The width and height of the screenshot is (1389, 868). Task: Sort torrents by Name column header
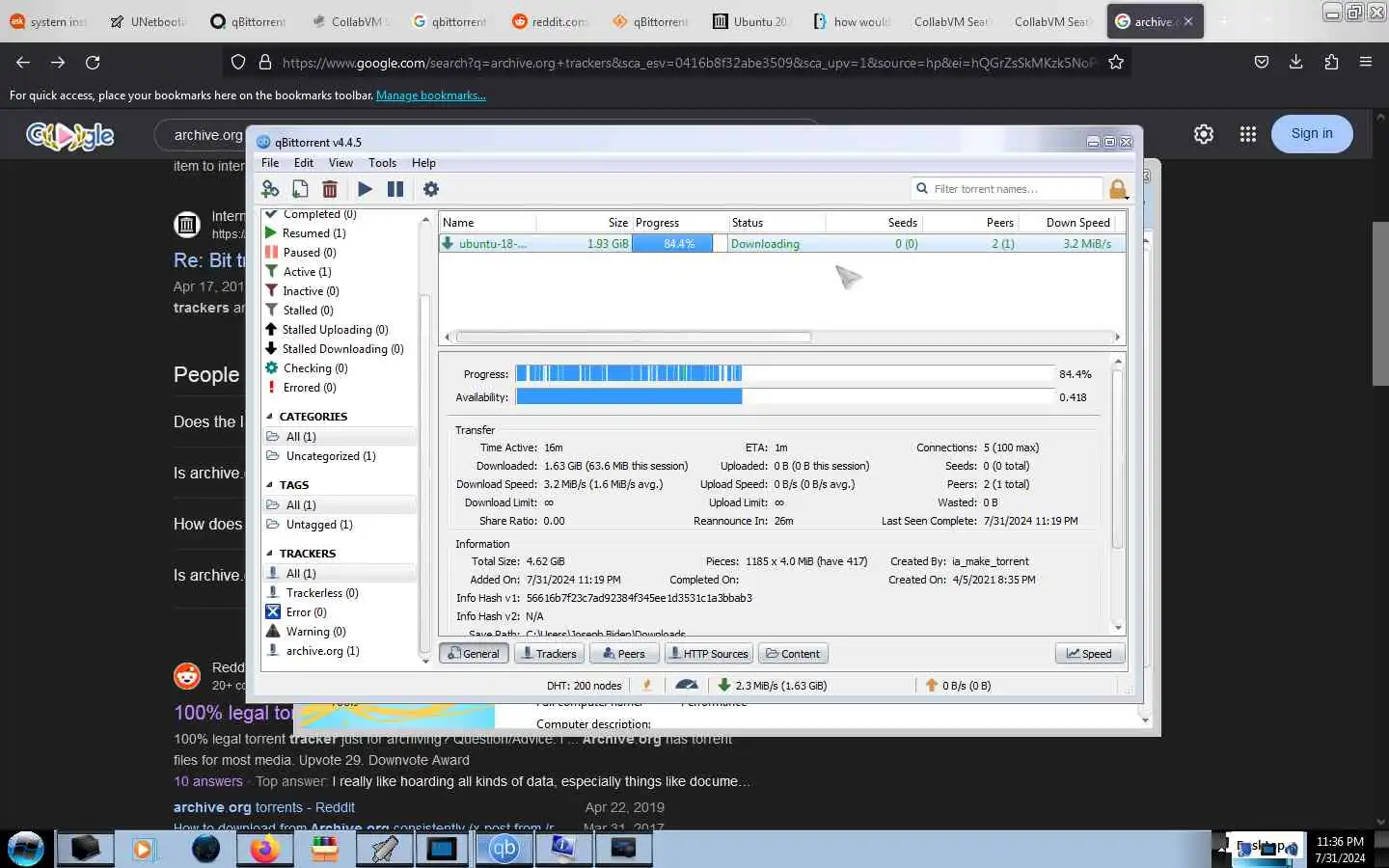[x=487, y=223]
